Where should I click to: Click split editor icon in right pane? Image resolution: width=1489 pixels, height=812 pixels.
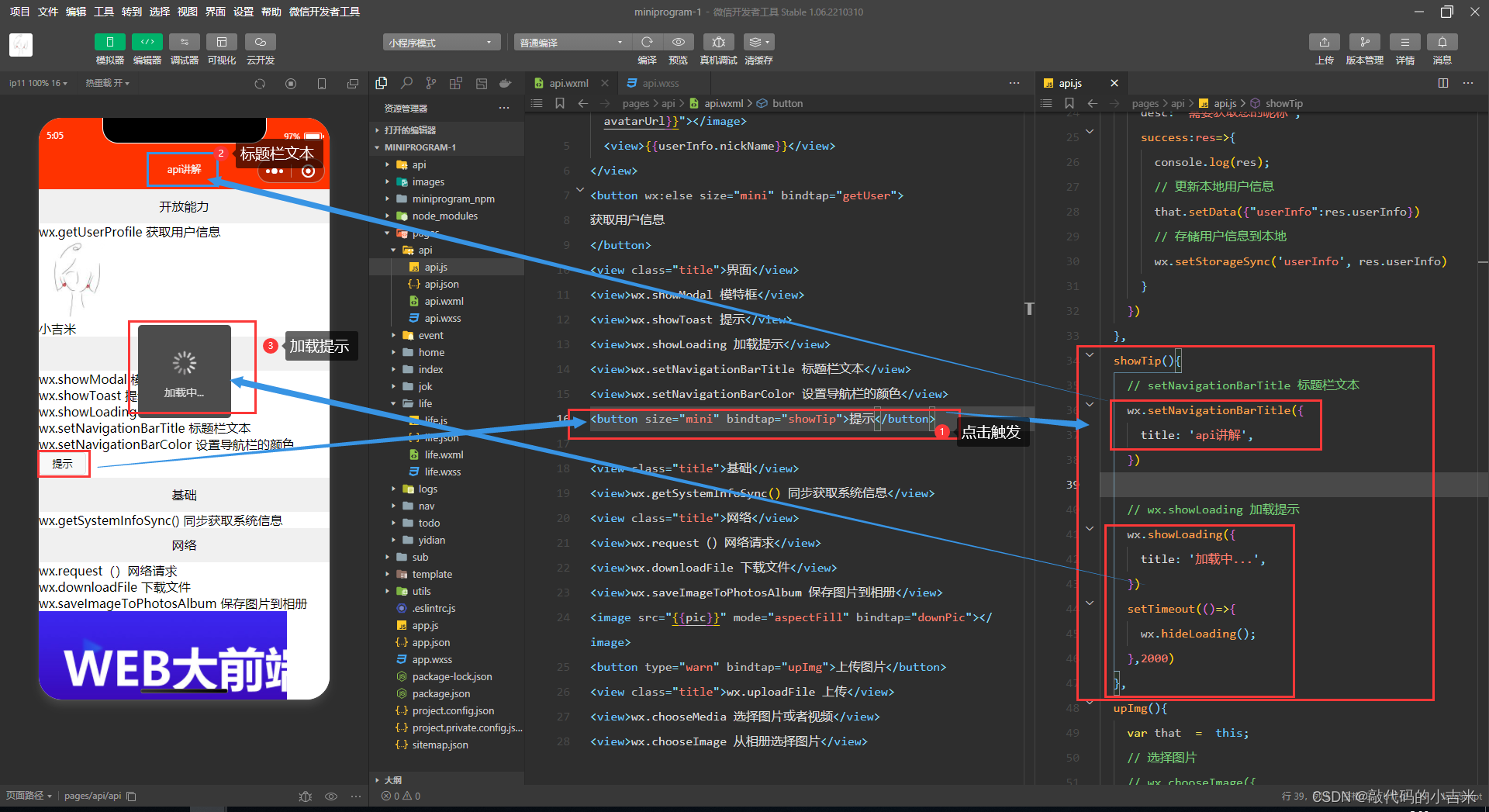(1443, 83)
